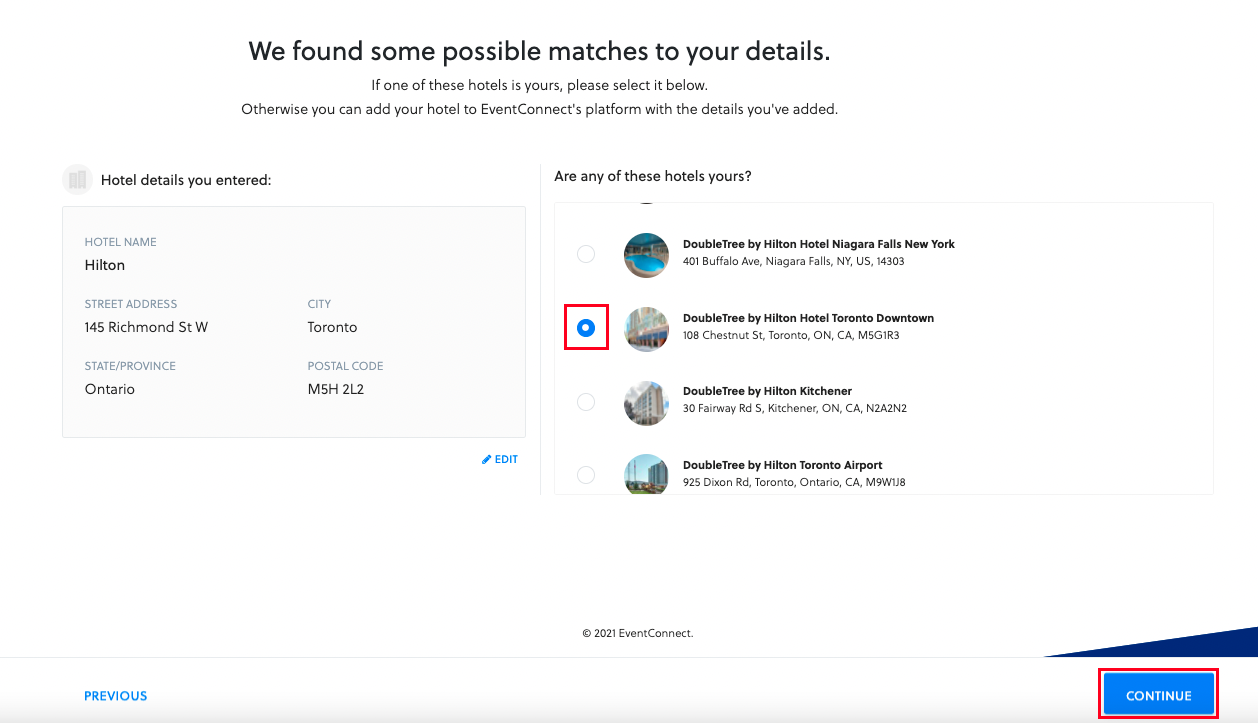Select the Niagara Falls New York radio button

[586, 254]
